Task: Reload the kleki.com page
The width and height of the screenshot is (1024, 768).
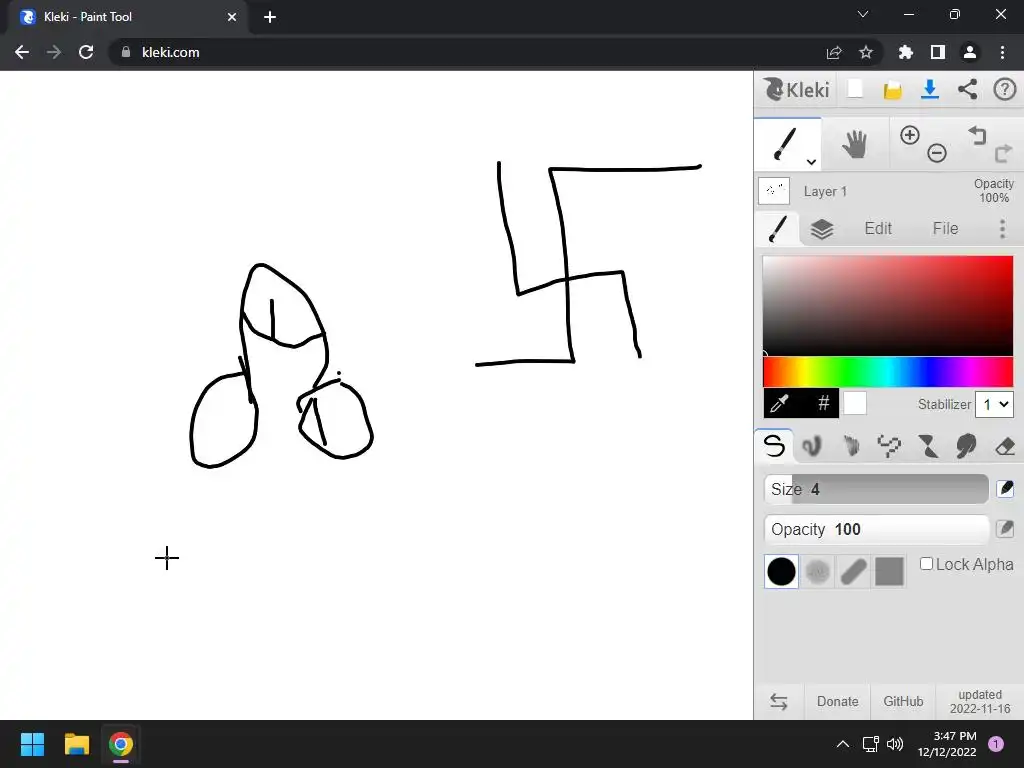Action: (x=86, y=52)
